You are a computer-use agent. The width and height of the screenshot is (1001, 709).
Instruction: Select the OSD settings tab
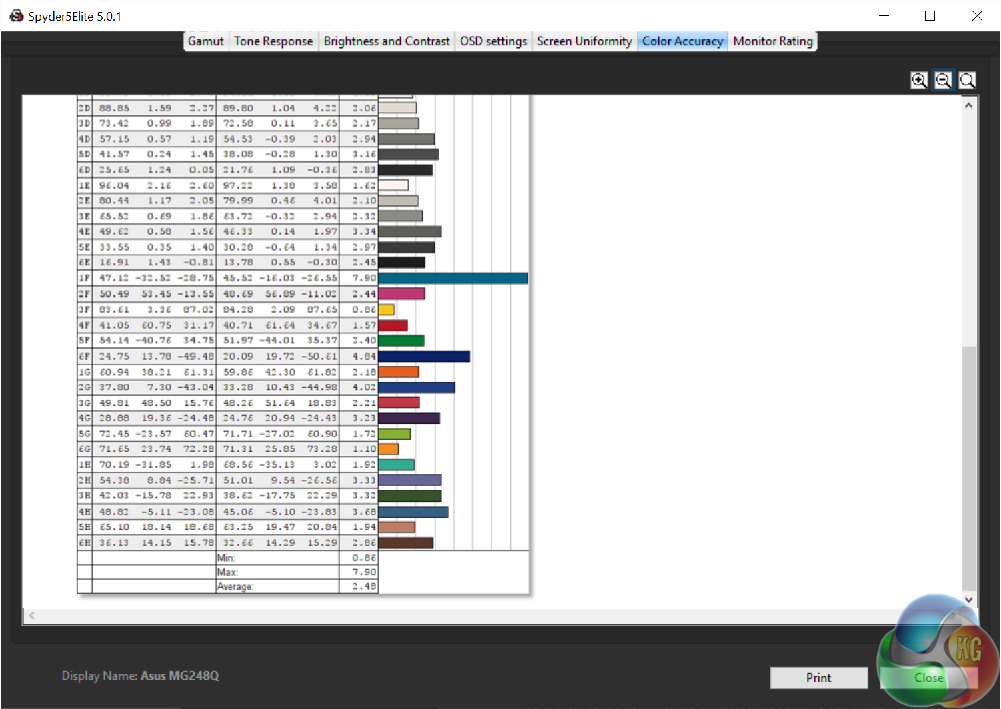click(x=493, y=41)
